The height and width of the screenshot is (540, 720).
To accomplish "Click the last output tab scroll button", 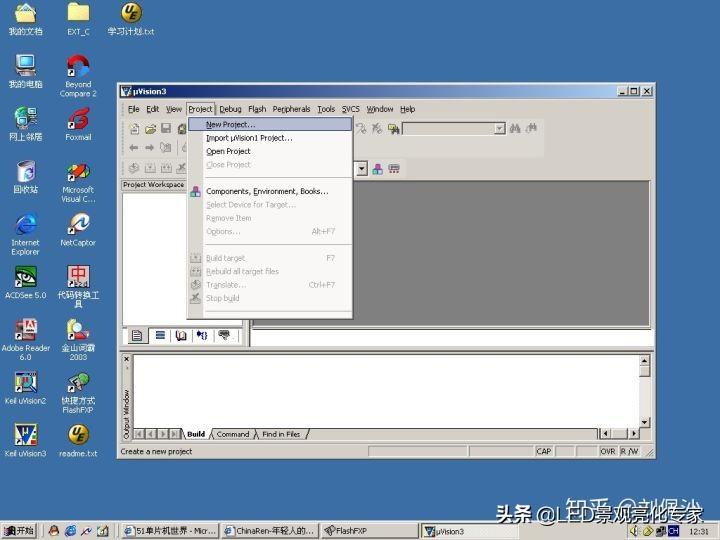I will [x=174, y=433].
